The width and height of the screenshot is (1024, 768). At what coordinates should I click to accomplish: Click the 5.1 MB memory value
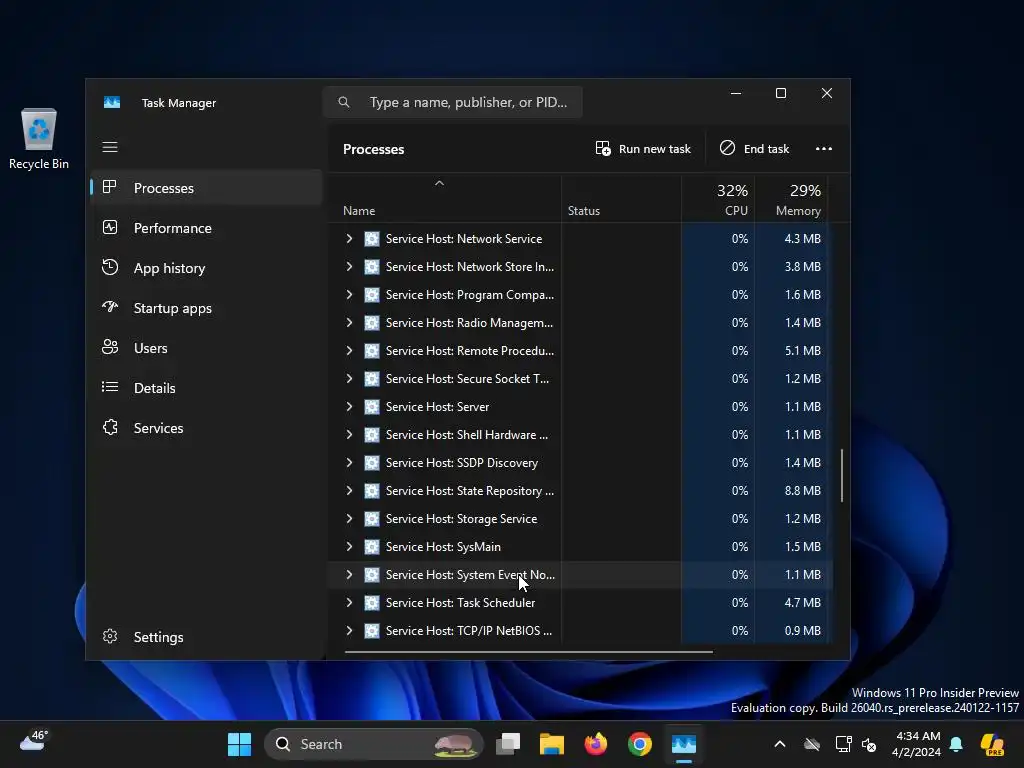pos(803,351)
